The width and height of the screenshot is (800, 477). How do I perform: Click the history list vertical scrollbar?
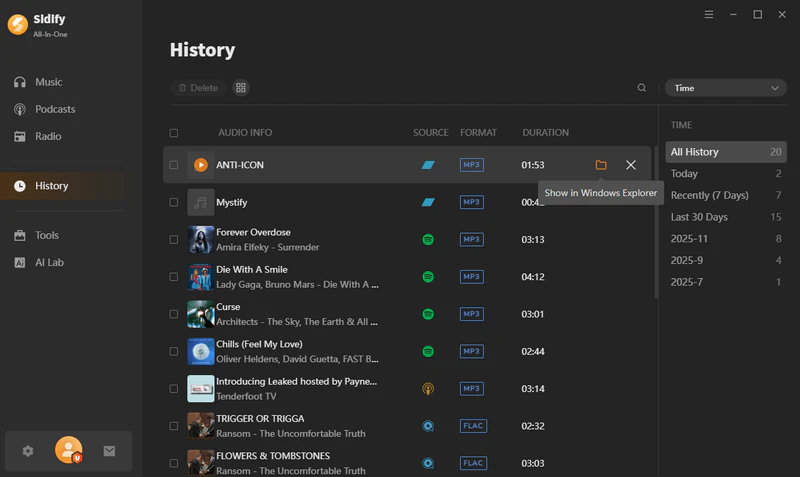[x=656, y=222]
